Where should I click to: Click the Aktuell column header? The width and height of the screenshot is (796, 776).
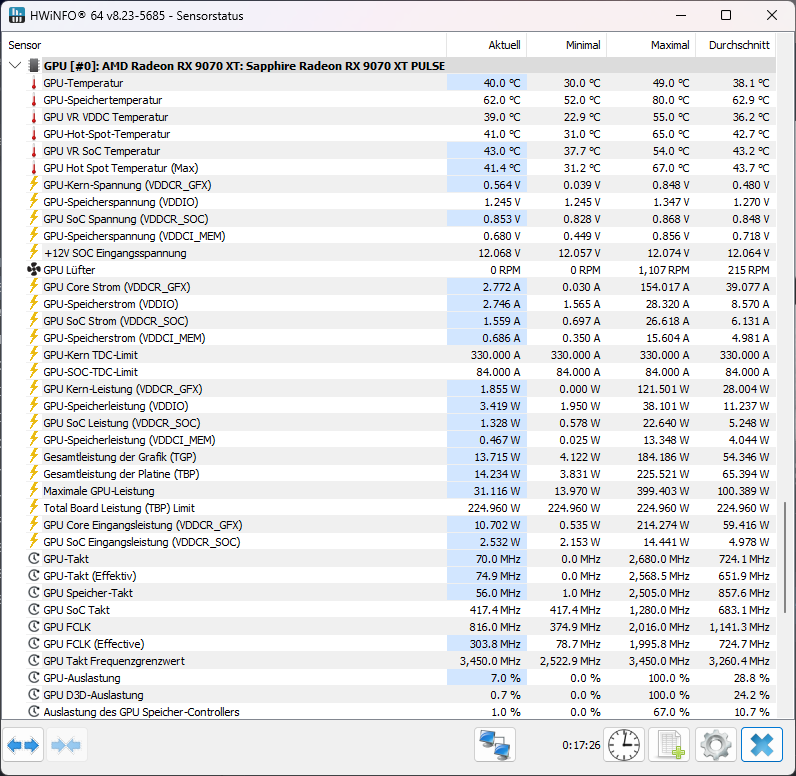tap(487, 45)
